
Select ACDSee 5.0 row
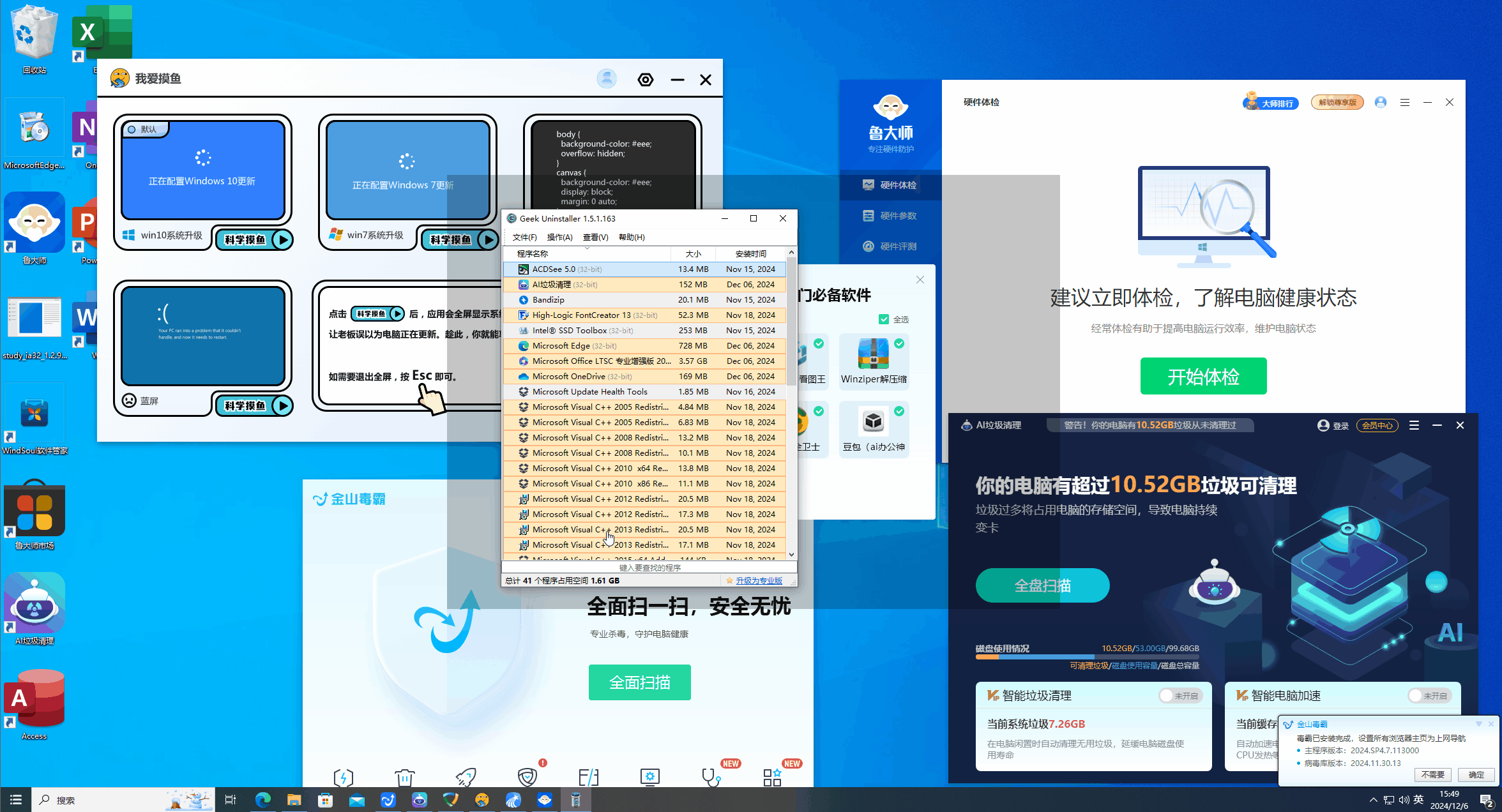tap(644, 269)
